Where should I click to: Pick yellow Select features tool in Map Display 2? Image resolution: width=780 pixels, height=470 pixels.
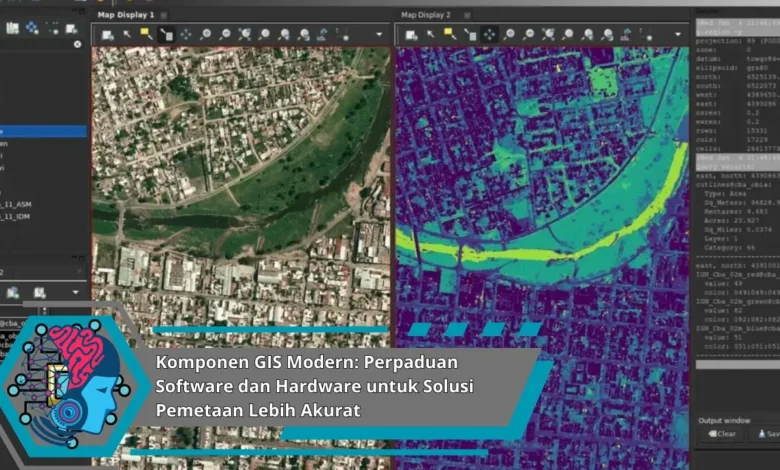[x=450, y=34]
